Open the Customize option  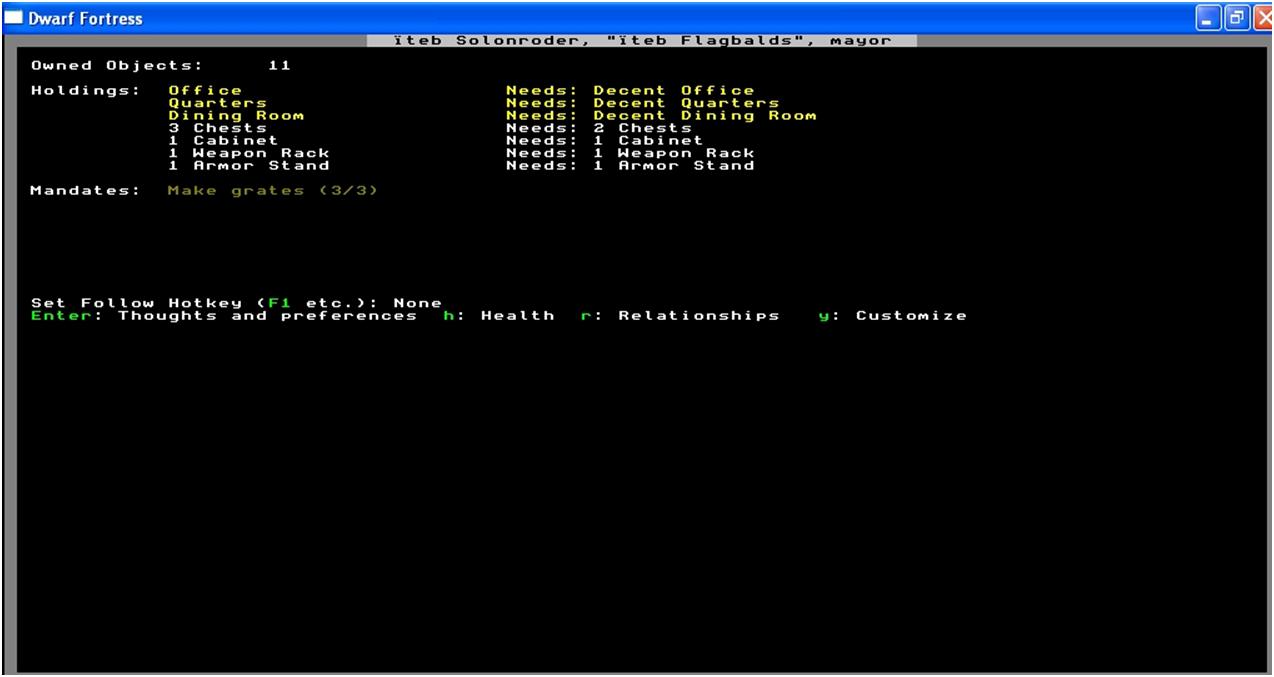pos(893,316)
